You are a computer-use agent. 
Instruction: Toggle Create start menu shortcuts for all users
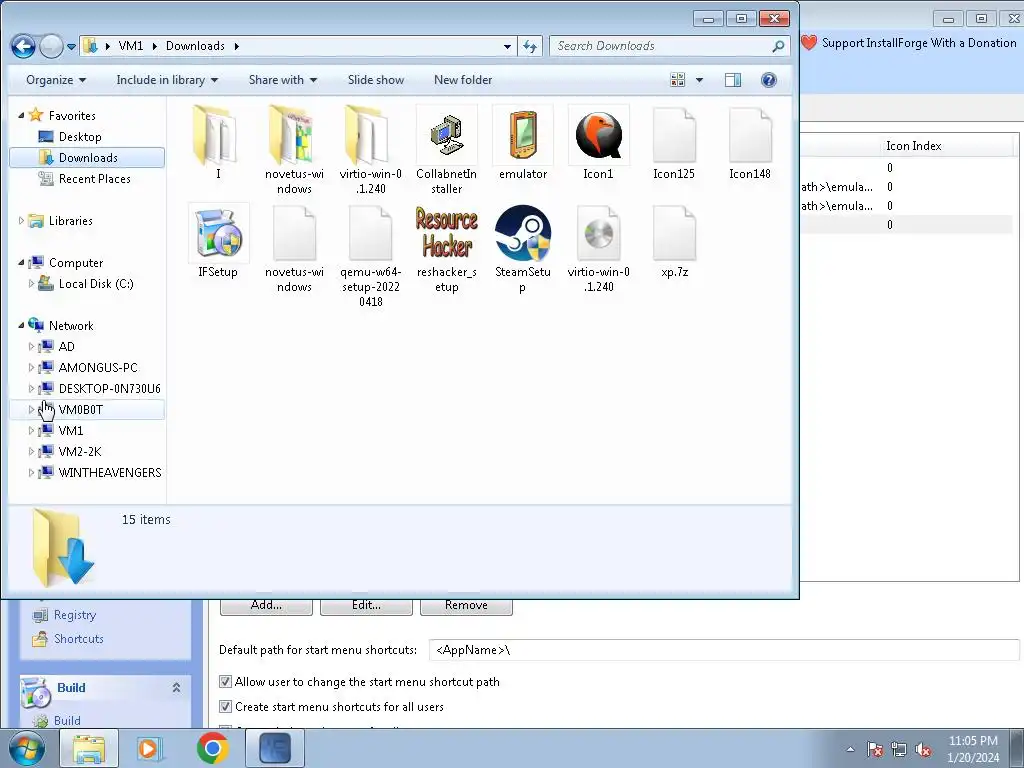pyautogui.click(x=225, y=707)
